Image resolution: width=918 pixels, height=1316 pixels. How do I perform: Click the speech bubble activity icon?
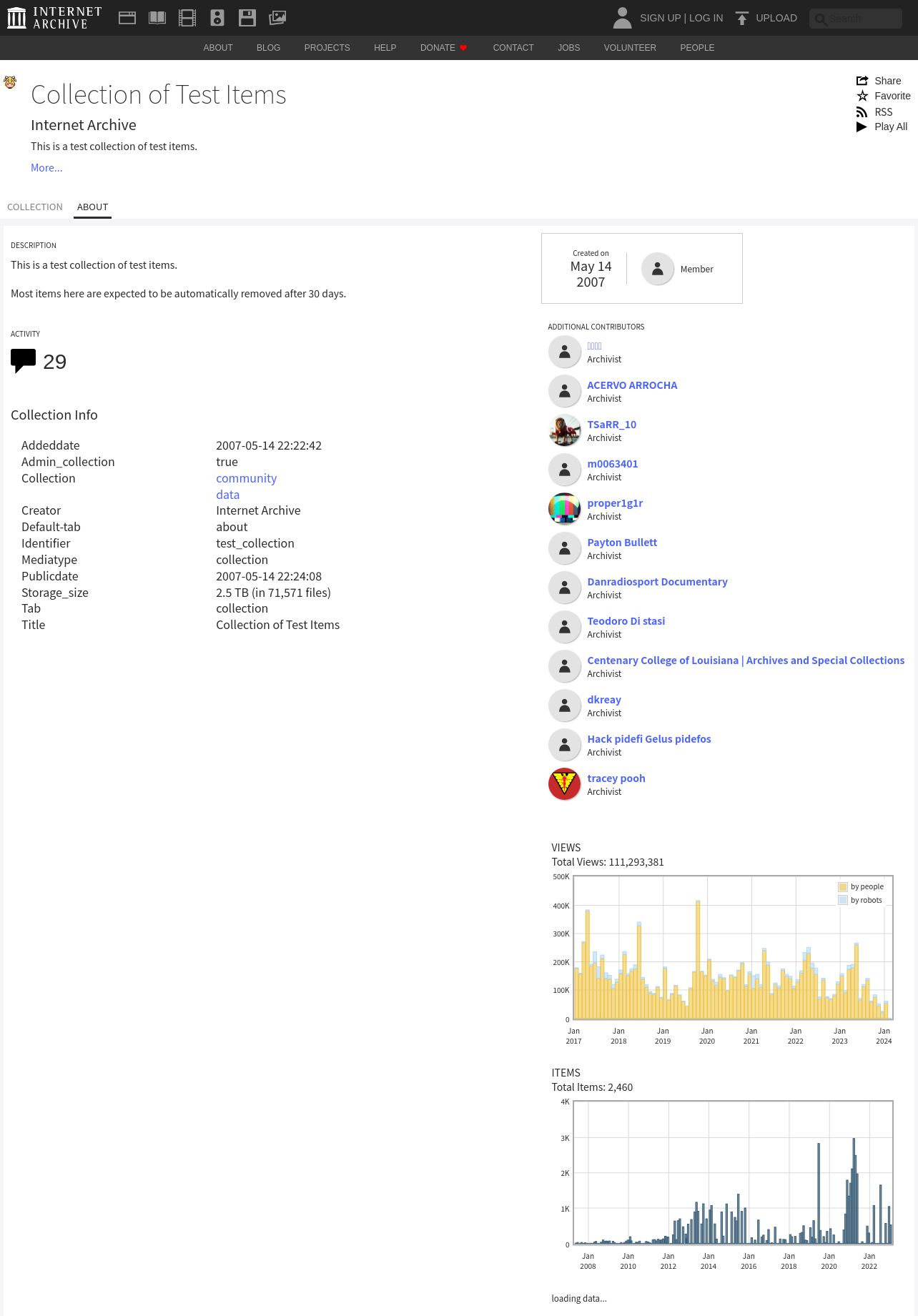click(24, 361)
